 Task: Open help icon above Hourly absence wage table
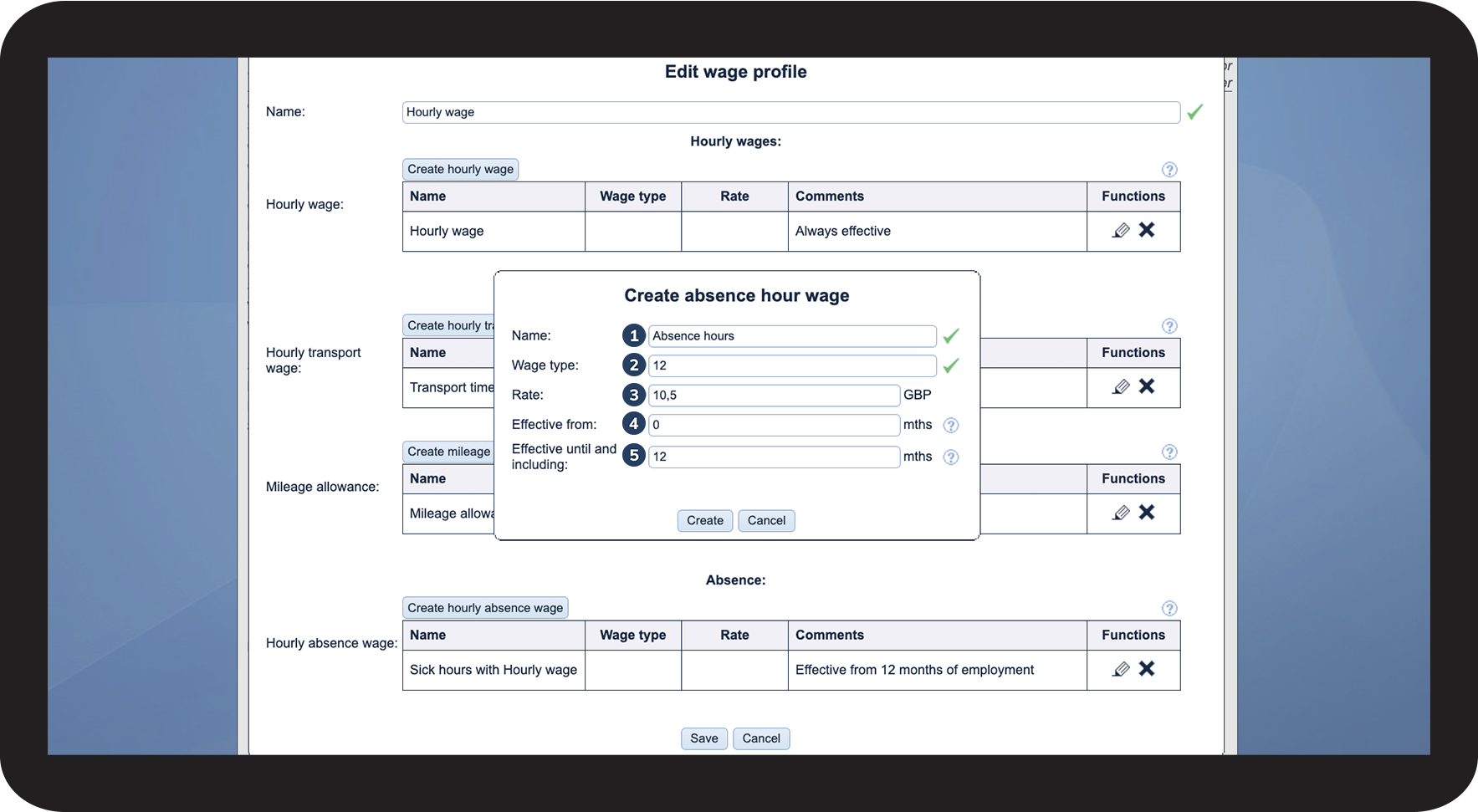pos(1169,609)
